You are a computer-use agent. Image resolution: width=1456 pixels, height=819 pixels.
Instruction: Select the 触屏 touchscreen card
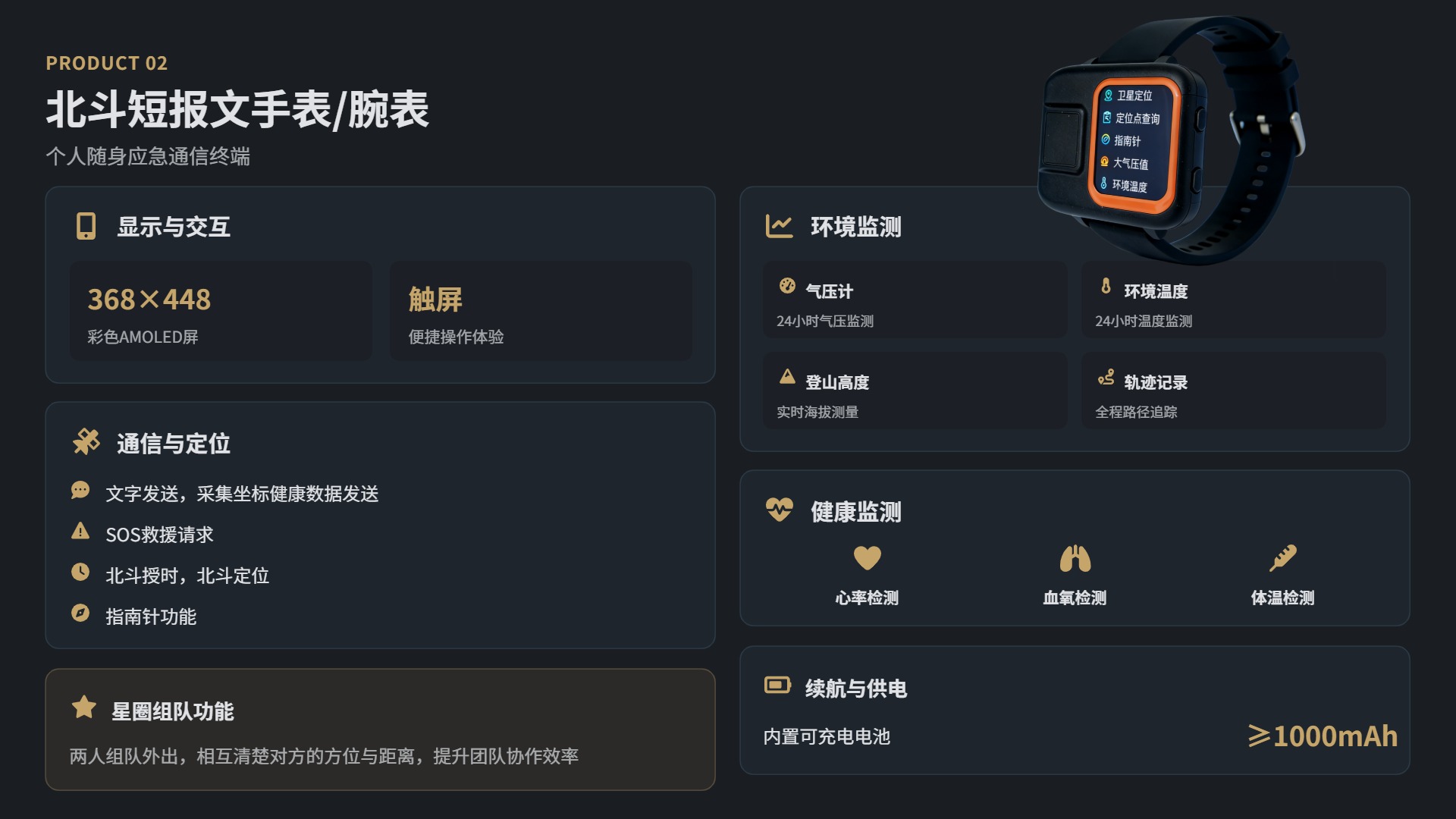(541, 311)
